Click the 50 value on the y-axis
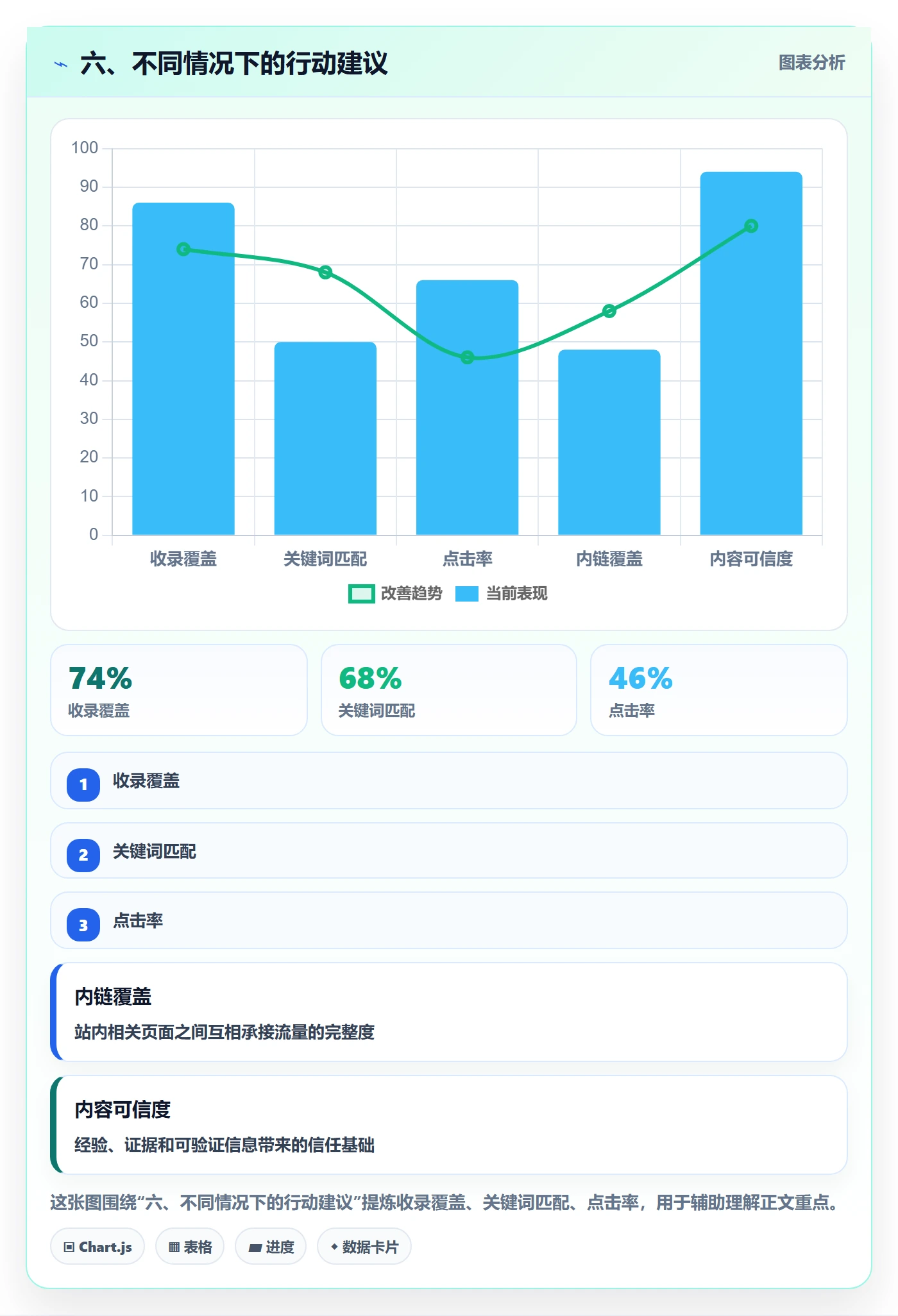This screenshot has height=1316, width=898. (89, 341)
